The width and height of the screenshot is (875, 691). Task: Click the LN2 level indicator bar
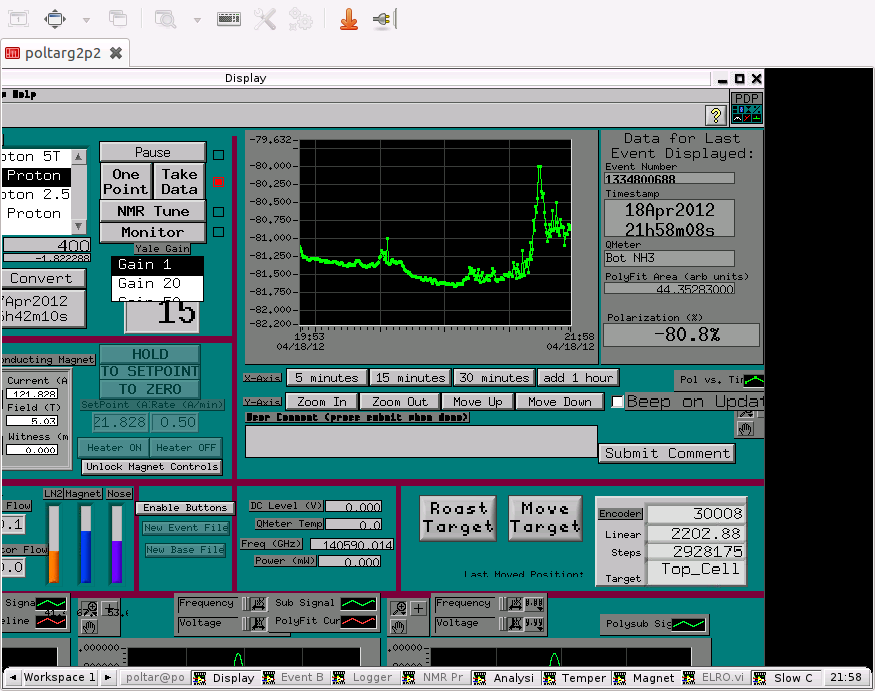tap(54, 544)
